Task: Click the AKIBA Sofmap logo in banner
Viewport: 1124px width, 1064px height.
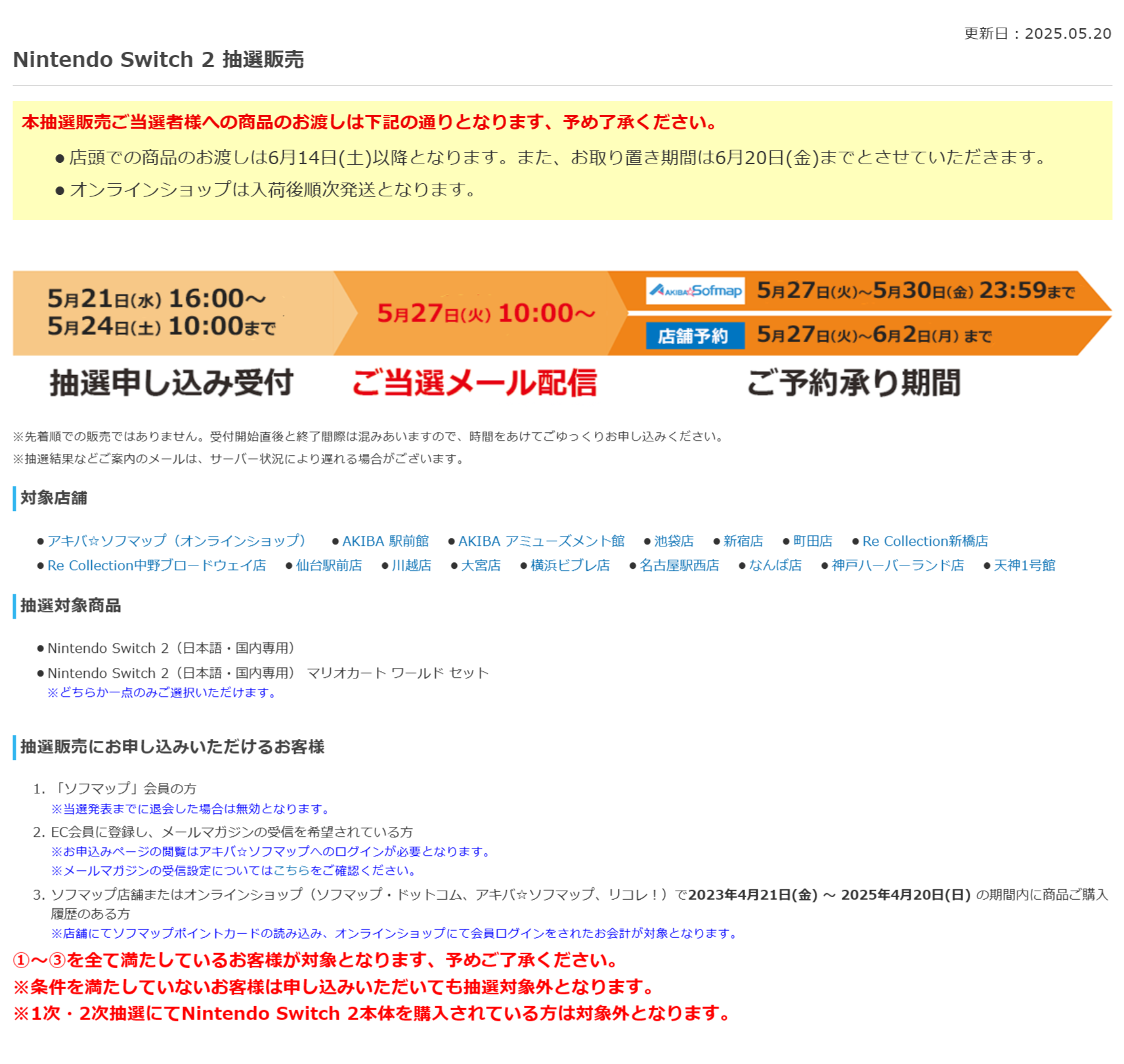Action: click(695, 290)
